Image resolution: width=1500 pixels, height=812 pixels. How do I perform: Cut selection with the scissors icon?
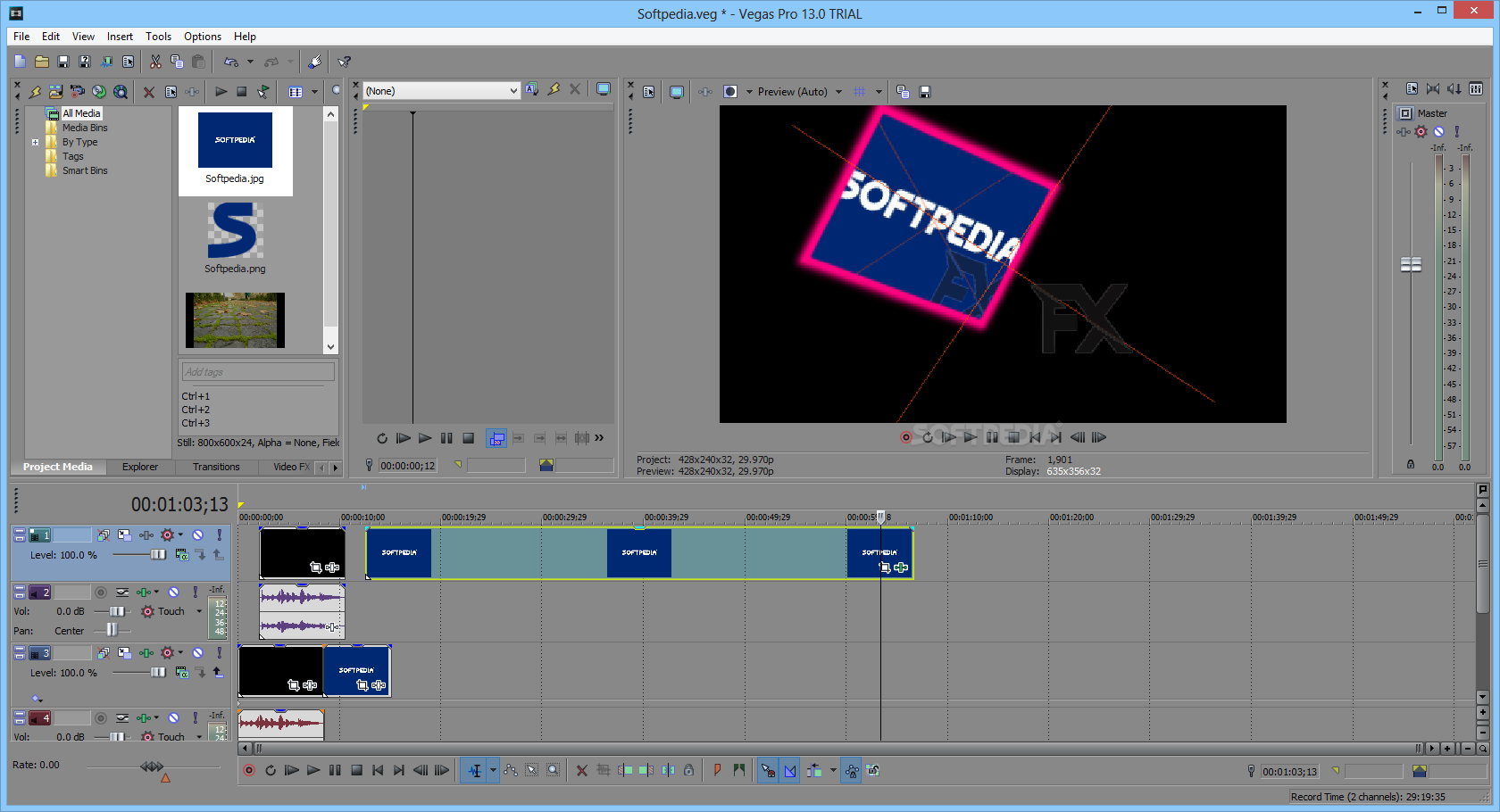(x=155, y=62)
